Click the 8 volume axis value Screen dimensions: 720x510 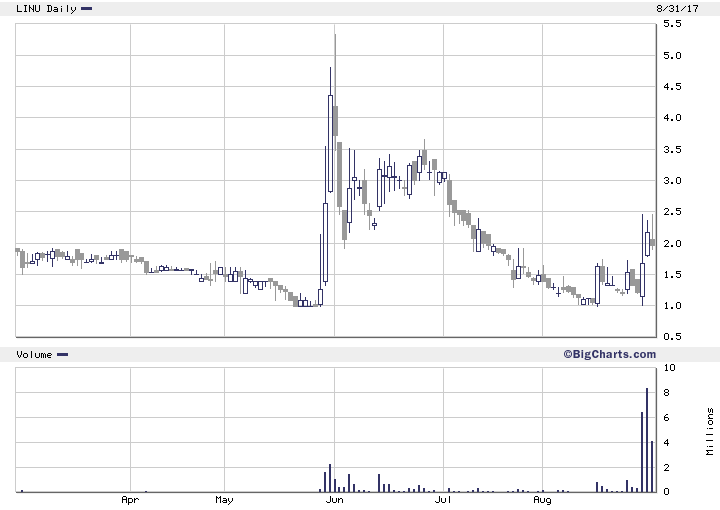tap(666, 393)
